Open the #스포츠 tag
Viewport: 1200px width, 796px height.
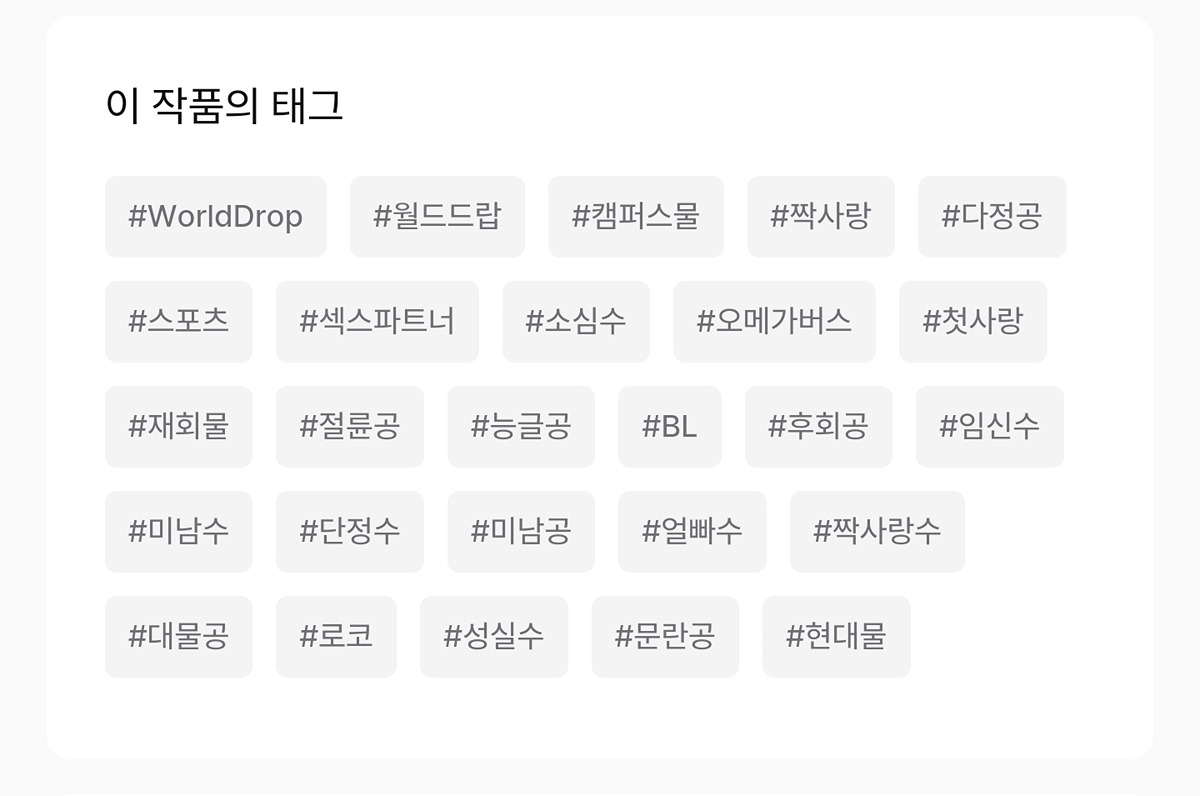coord(178,321)
